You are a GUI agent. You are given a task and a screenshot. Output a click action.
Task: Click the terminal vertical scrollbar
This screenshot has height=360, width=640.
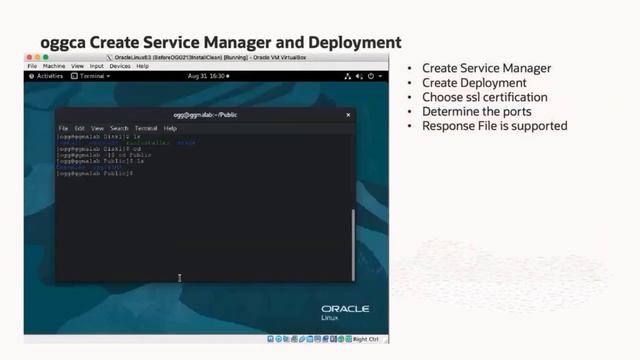(353, 245)
